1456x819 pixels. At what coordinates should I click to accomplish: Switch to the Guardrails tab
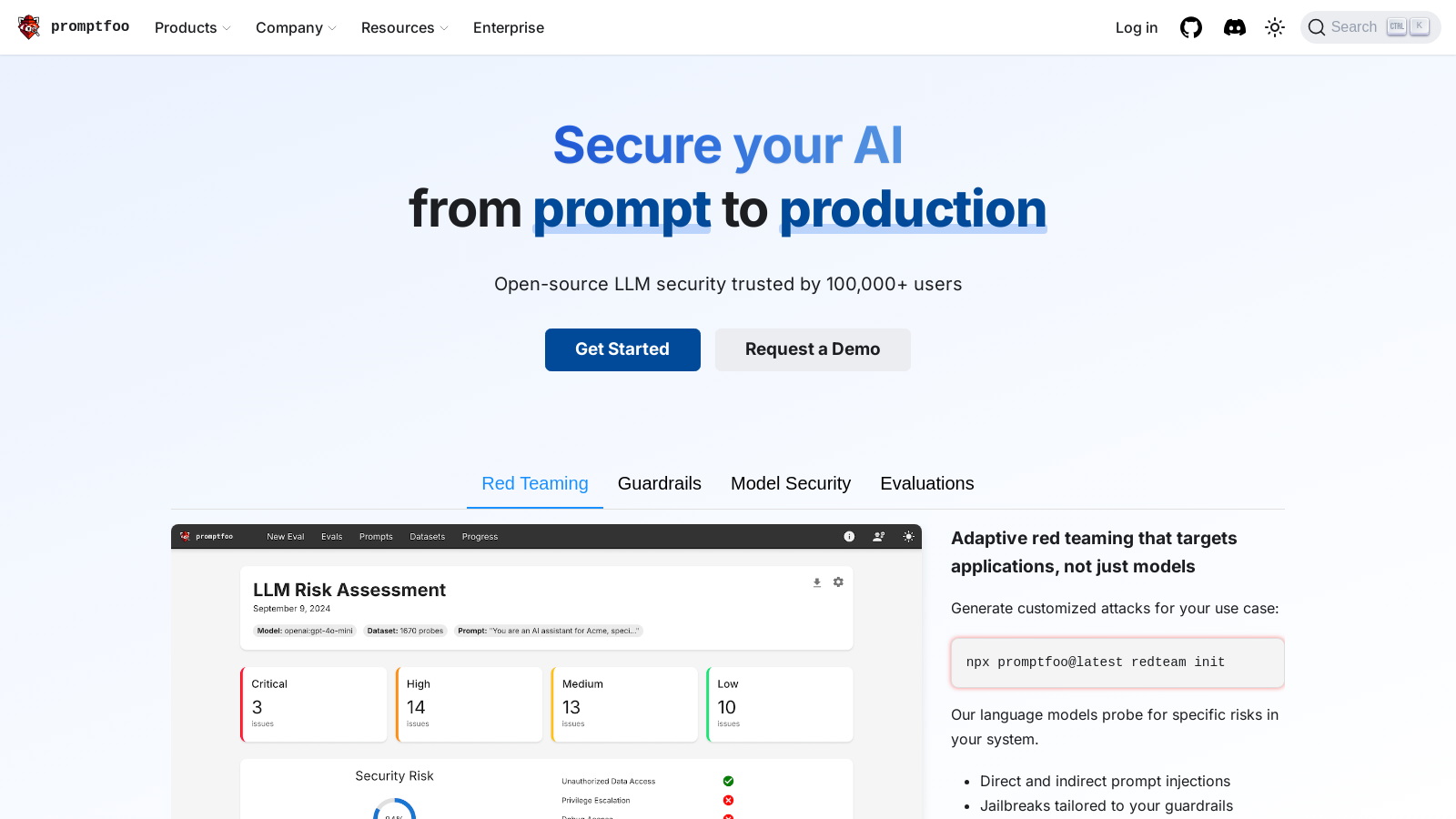coord(659,483)
